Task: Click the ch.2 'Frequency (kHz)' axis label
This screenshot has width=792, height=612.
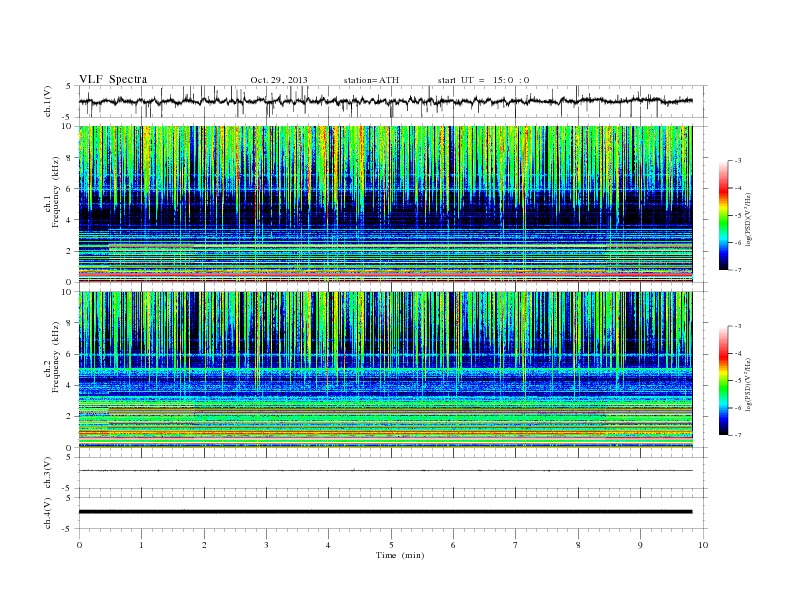Action: point(56,358)
